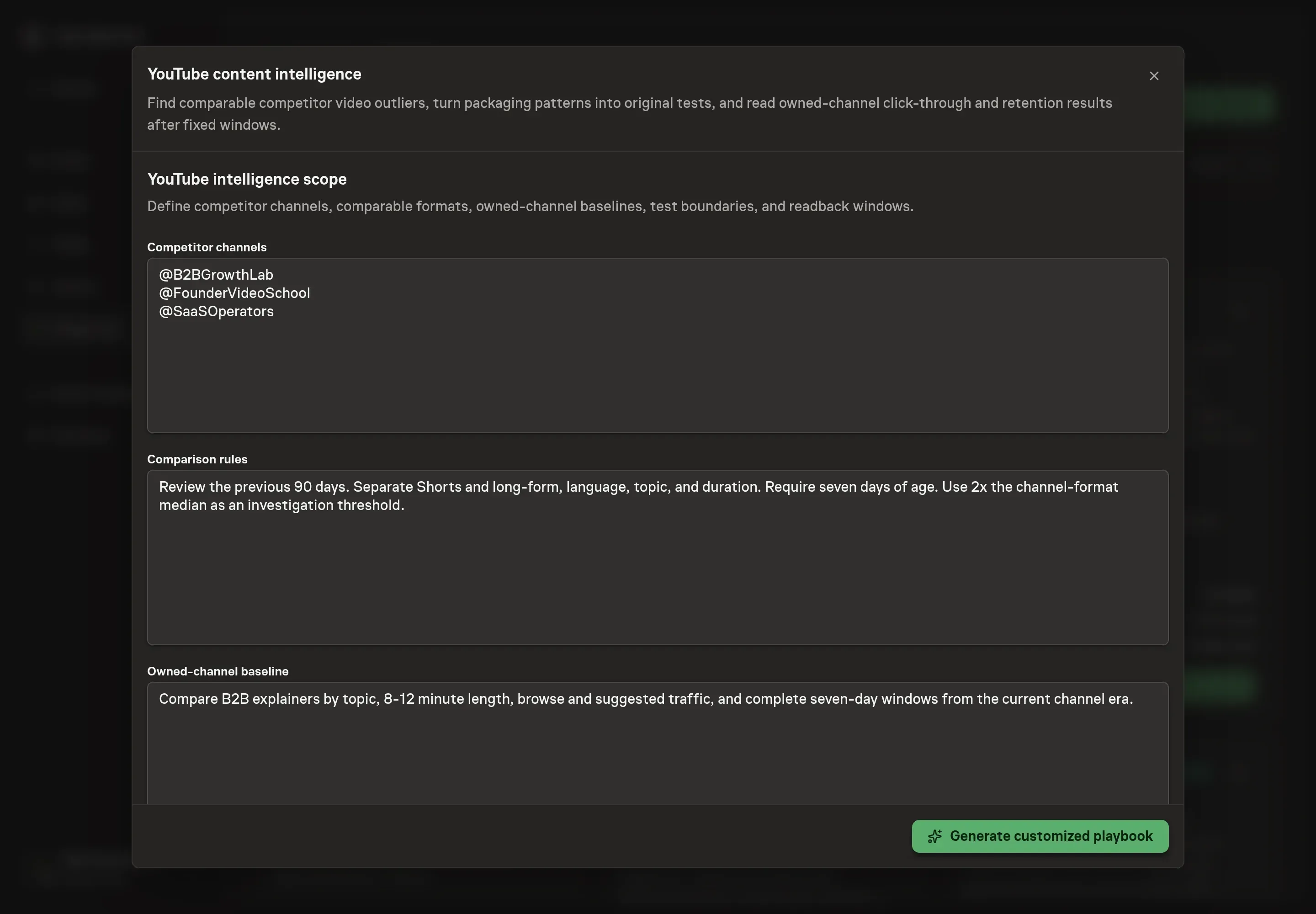The height and width of the screenshot is (914, 1316).
Task: Click the YouTube content intelligence title
Action: 254,74
